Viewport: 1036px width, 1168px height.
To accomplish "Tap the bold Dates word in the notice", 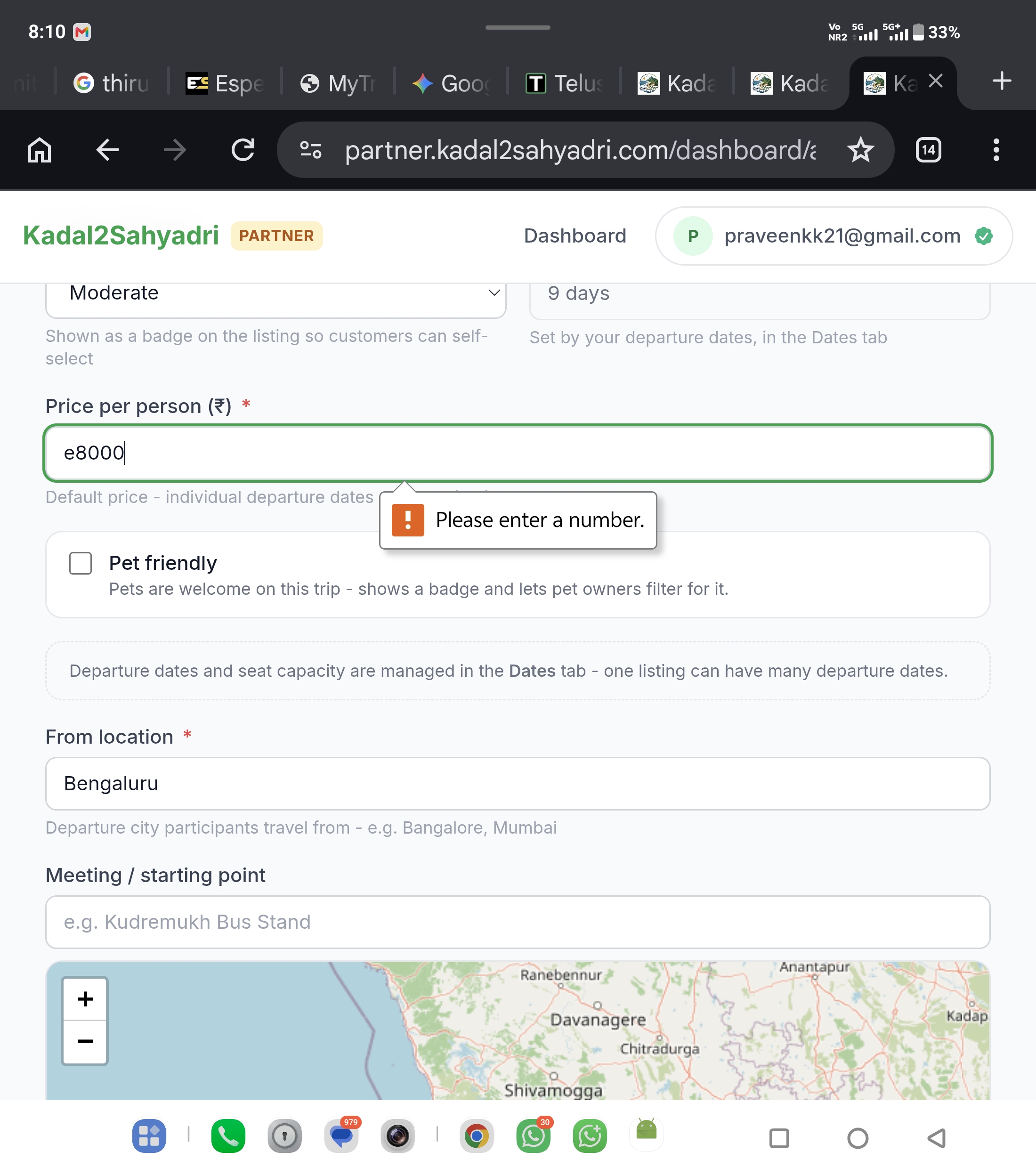I will point(532,671).
